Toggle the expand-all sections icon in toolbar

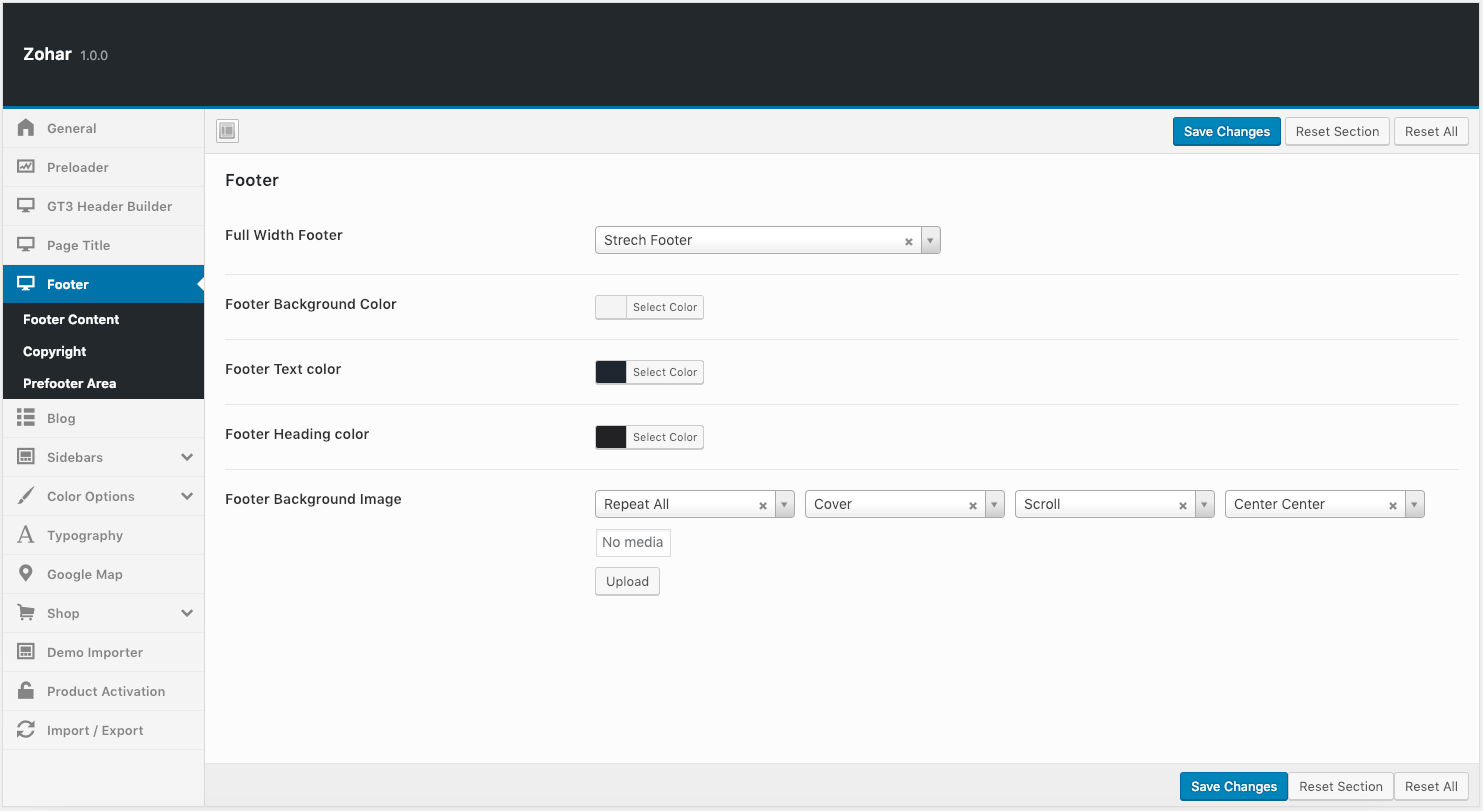coord(227,131)
